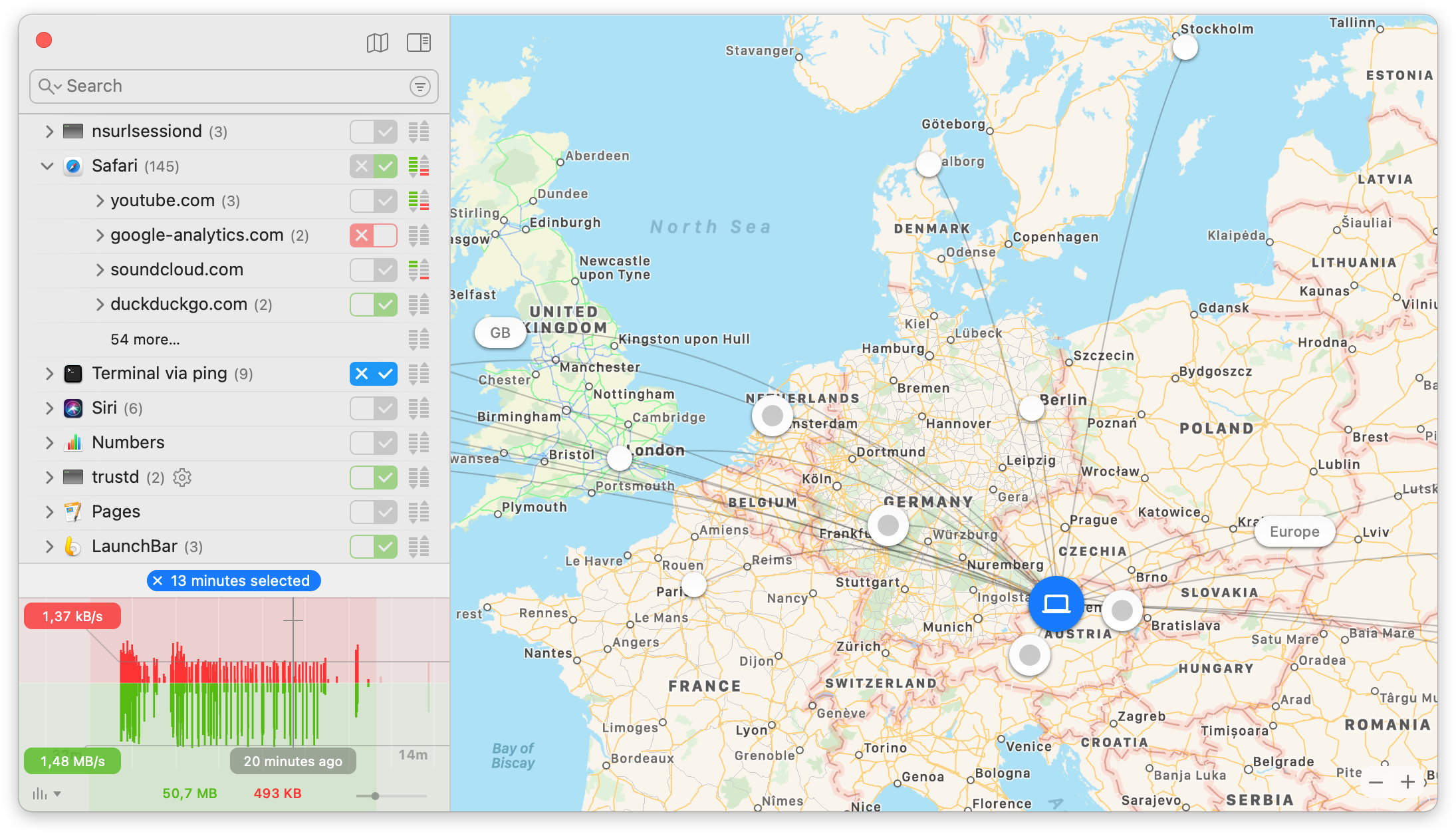Expand the LaunchBar row

[x=49, y=547]
